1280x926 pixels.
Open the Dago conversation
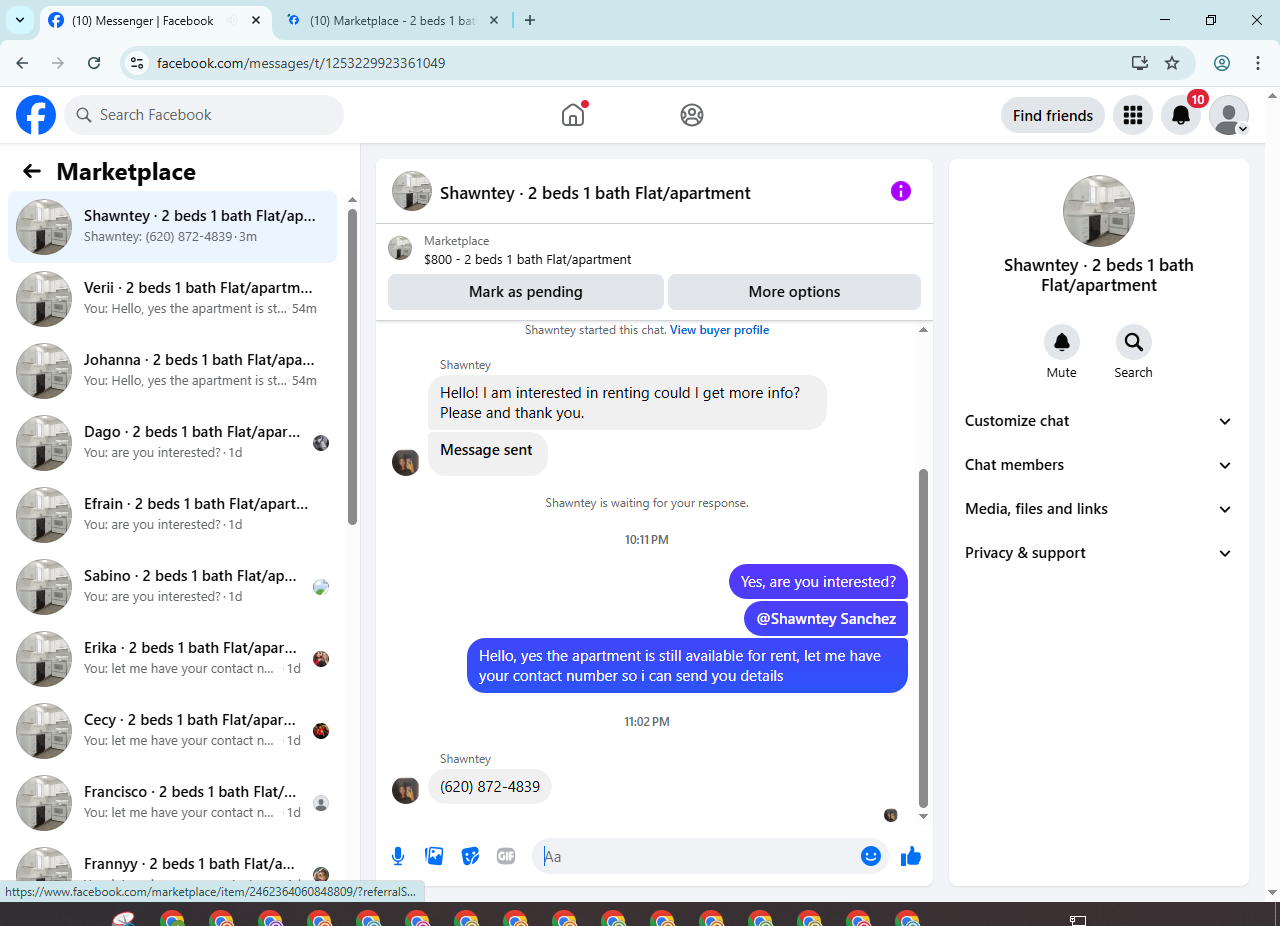(x=173, y=443)
